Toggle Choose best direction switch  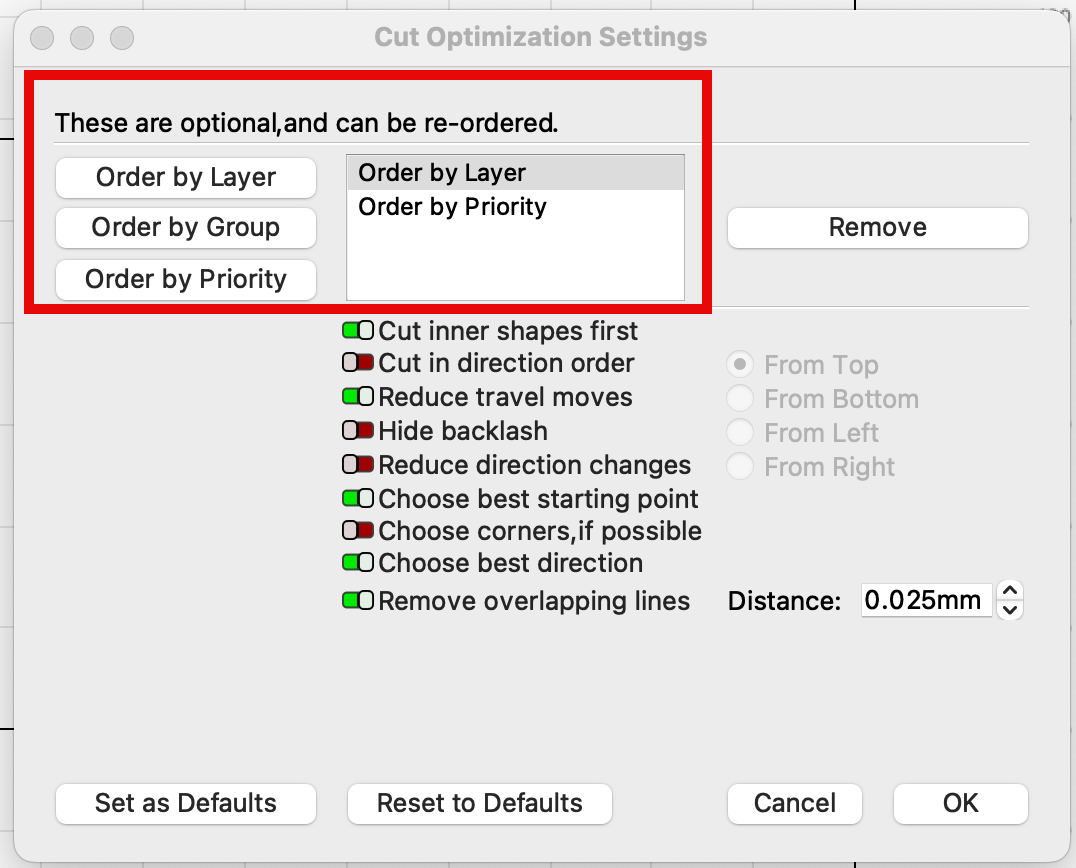click(x=358, y=563)
